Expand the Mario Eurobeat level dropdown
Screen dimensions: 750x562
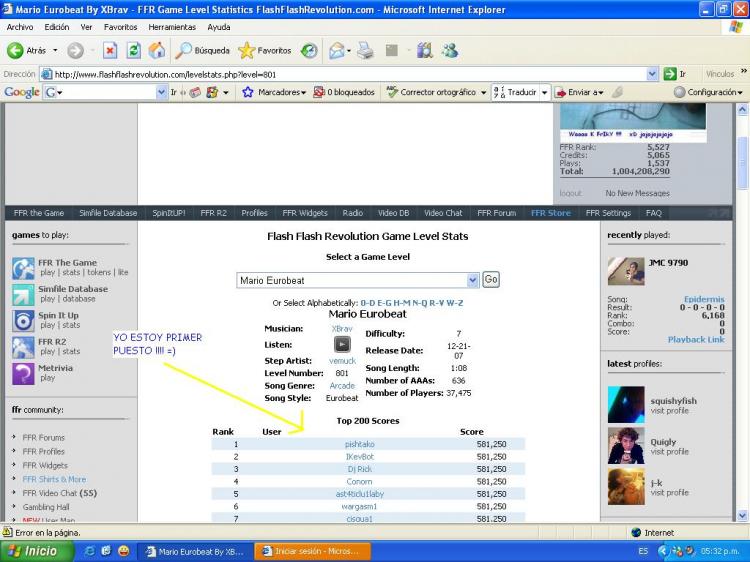(472, 280)
